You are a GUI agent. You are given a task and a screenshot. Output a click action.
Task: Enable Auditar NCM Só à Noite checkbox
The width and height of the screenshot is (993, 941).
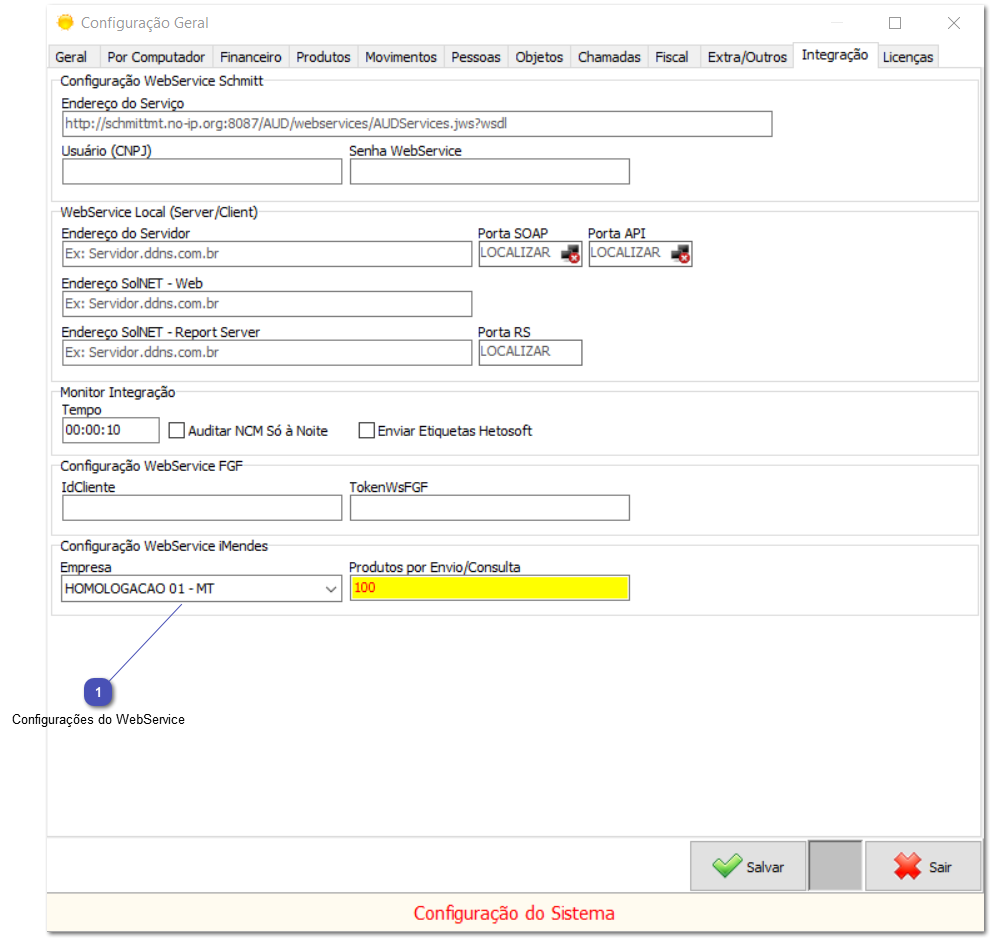[x=177, y=431]
